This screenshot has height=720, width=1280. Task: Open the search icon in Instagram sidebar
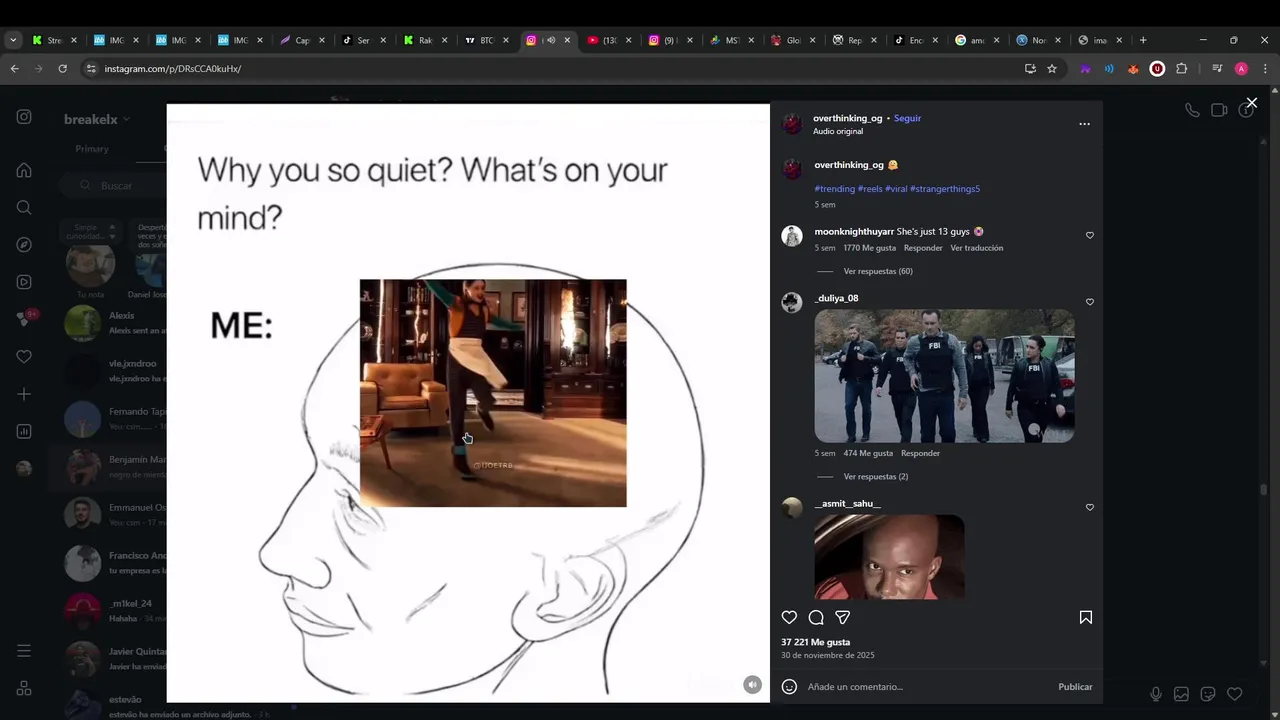pyautogui.click(x=24, y=207)
